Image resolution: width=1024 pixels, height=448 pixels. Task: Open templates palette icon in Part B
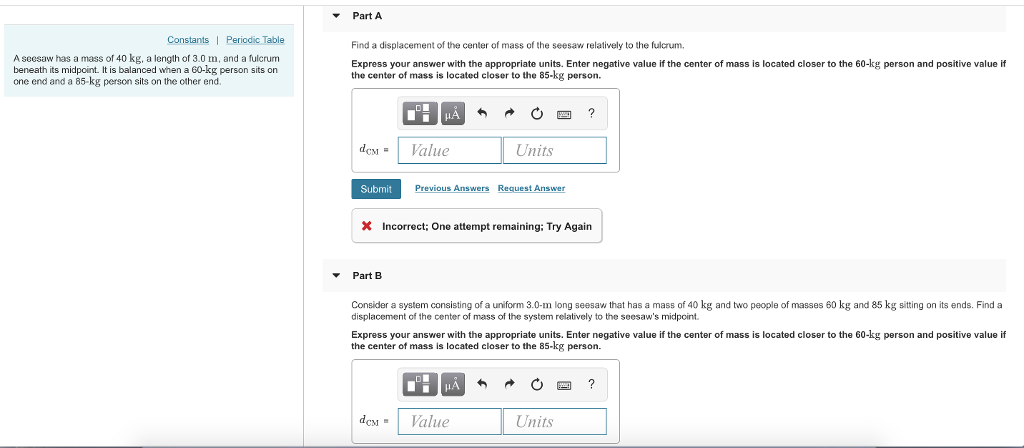coord(421,385)
